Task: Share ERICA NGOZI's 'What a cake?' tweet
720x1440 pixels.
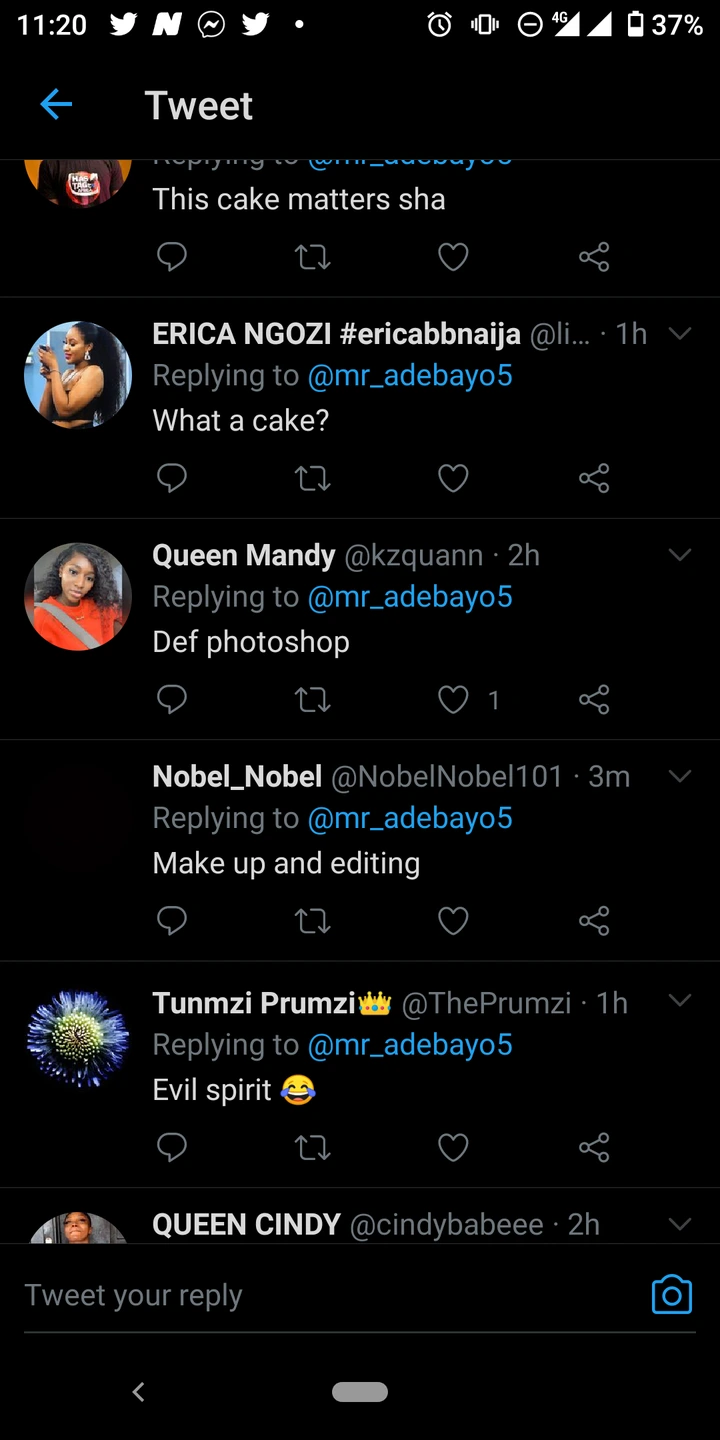Action: (593, 479)
